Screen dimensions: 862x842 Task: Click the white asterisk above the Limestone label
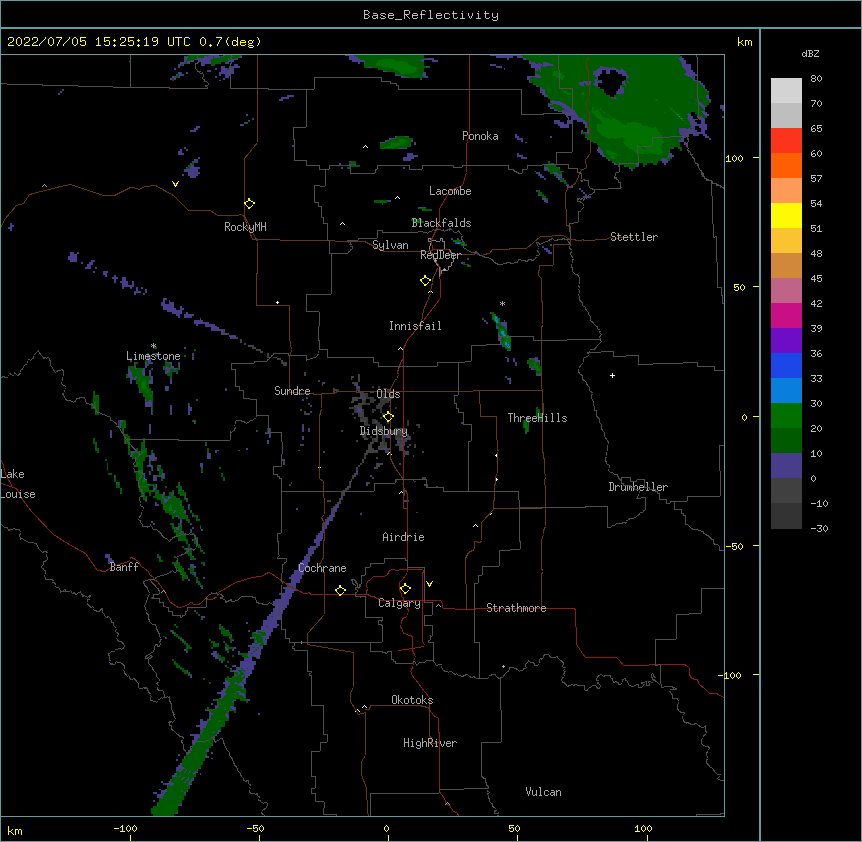click(x=153, y=346)
